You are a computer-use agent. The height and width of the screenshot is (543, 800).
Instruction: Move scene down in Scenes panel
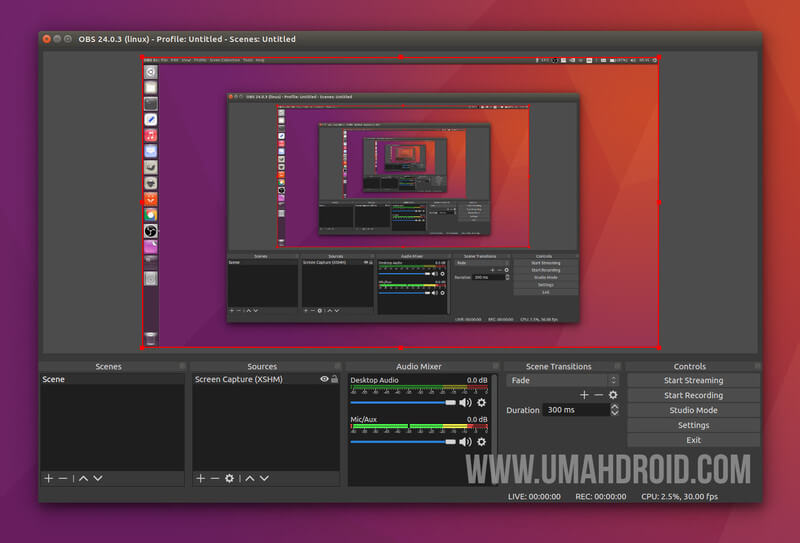point(98,478)
